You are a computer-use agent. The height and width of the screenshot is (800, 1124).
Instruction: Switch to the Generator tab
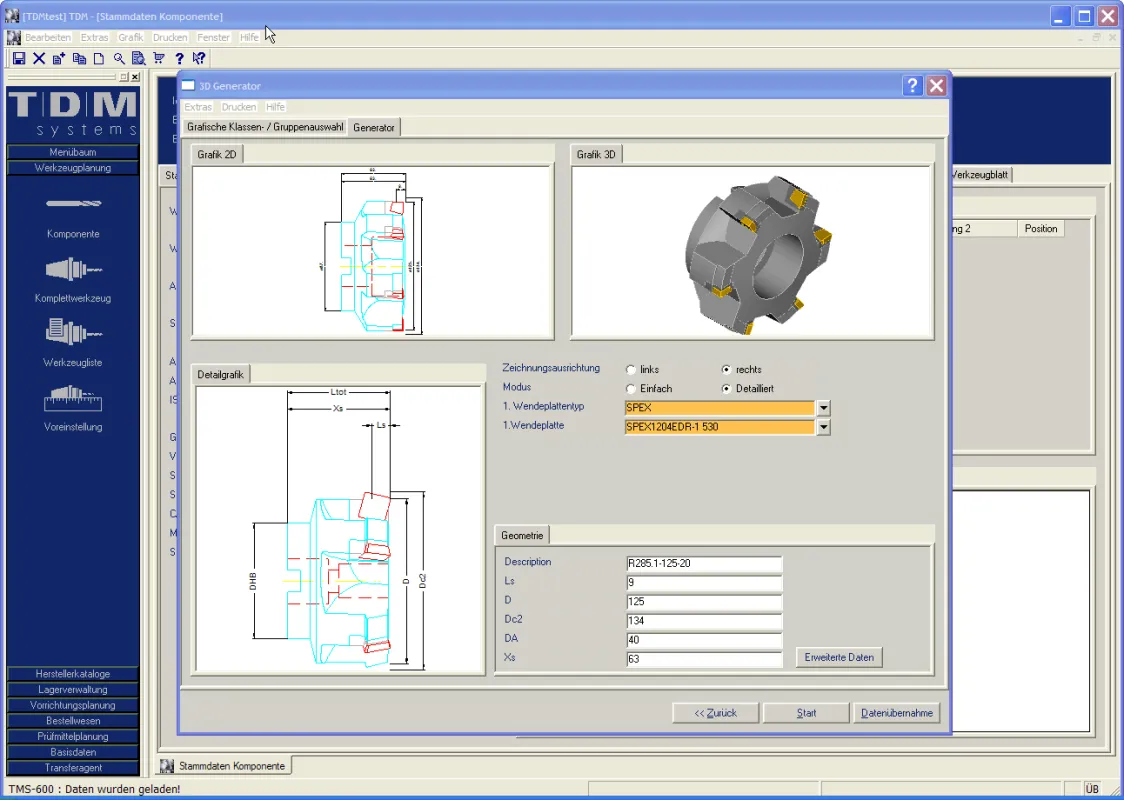(x=374, y=128)
